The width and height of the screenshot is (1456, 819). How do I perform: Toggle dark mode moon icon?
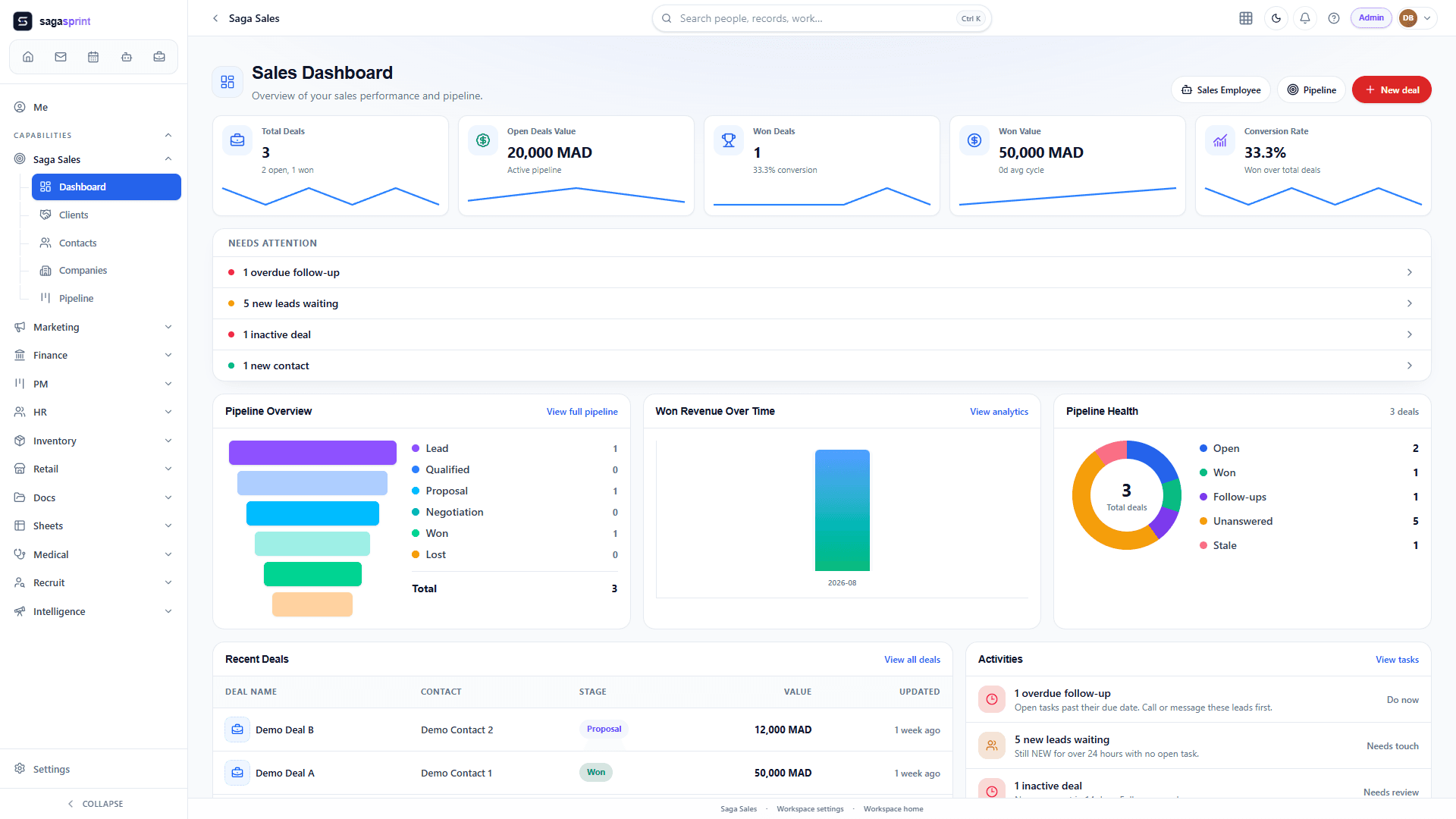point(1276,18)
